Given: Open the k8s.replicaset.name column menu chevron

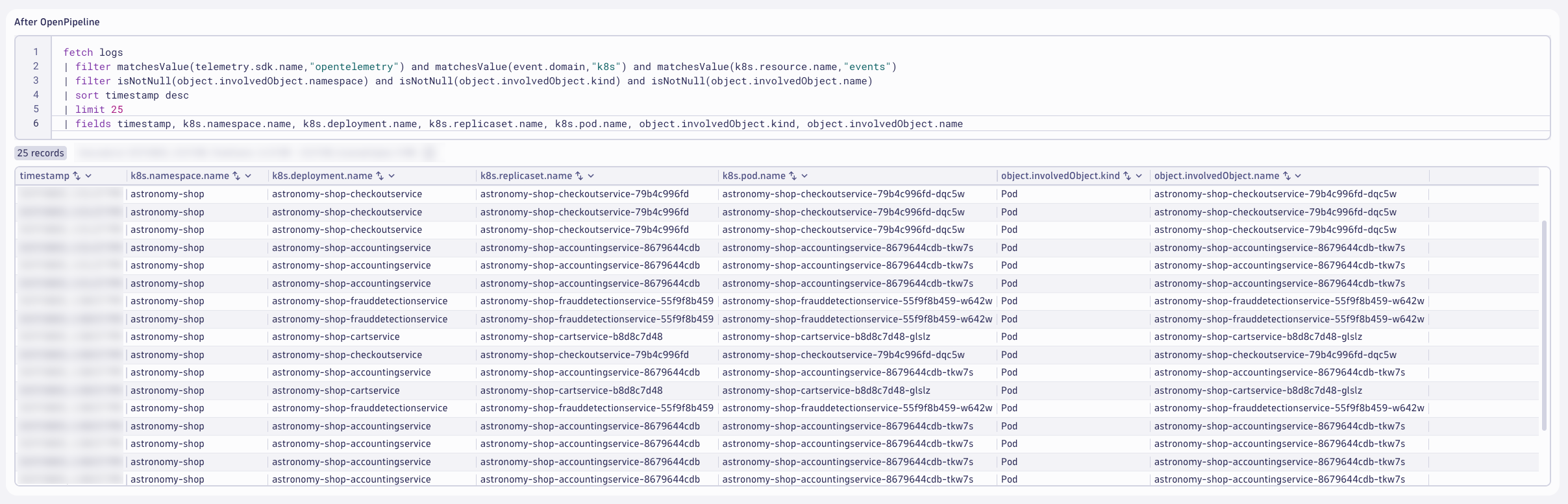Looking at the screenshot, I should 591,176.
